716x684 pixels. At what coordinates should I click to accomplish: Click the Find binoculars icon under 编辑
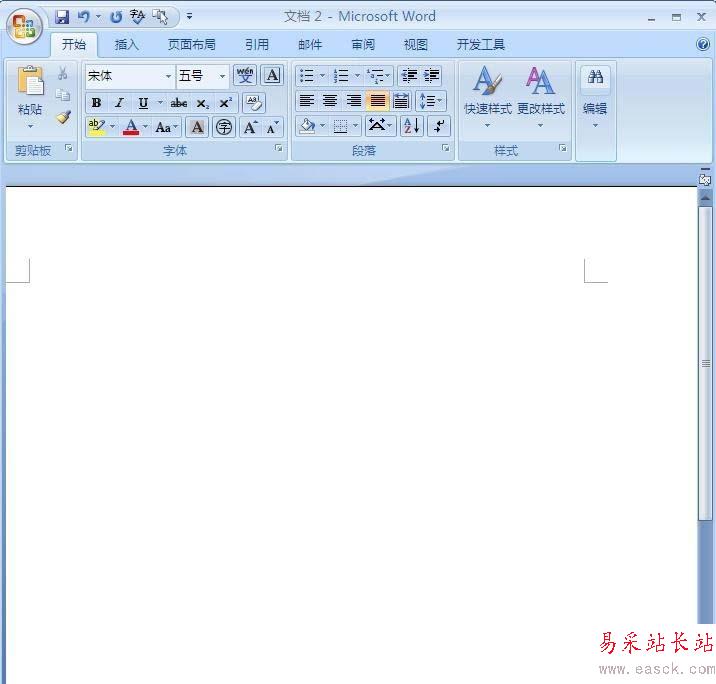[x=595, y=77]
